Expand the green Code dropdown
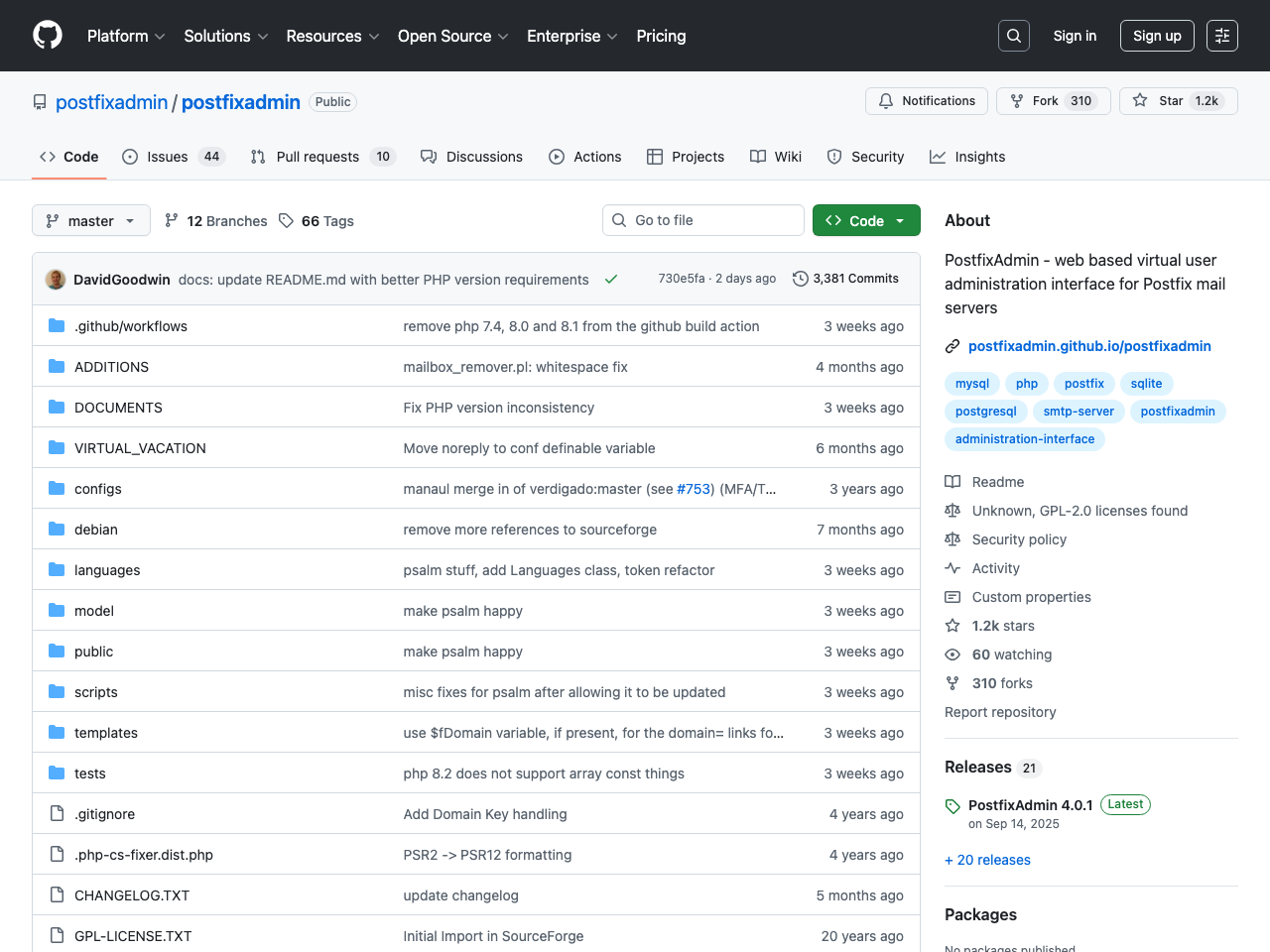Screen dimensions: 1270x952 [865, 220]
